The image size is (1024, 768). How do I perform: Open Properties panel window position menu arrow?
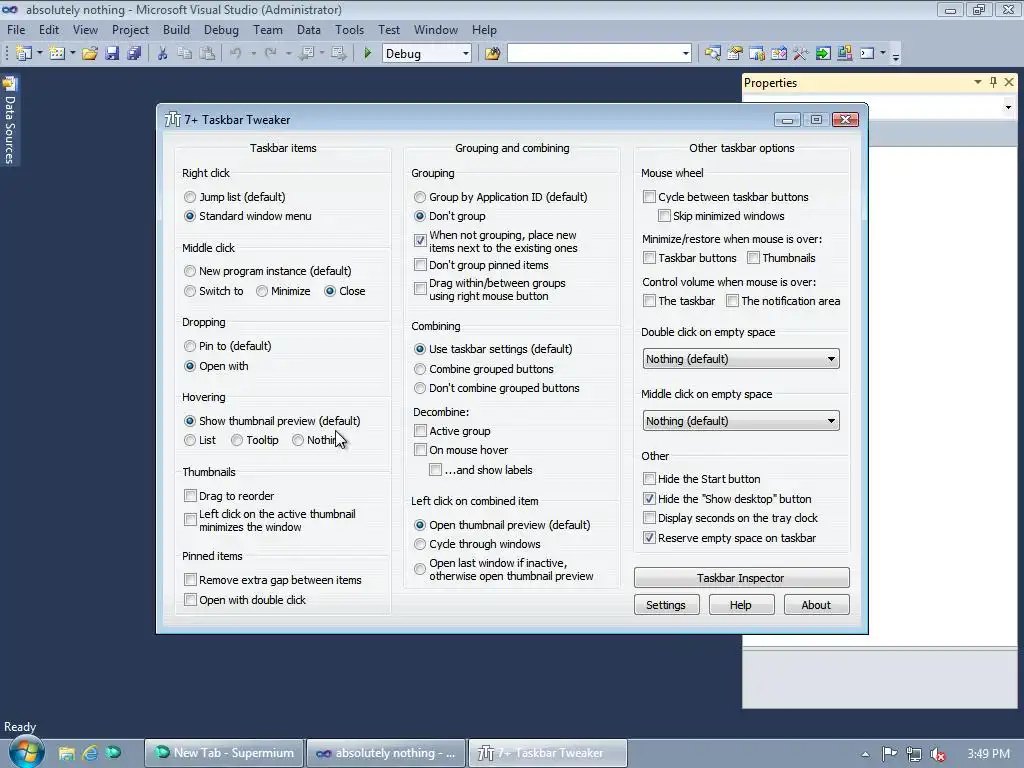click(x=978, y=82)
